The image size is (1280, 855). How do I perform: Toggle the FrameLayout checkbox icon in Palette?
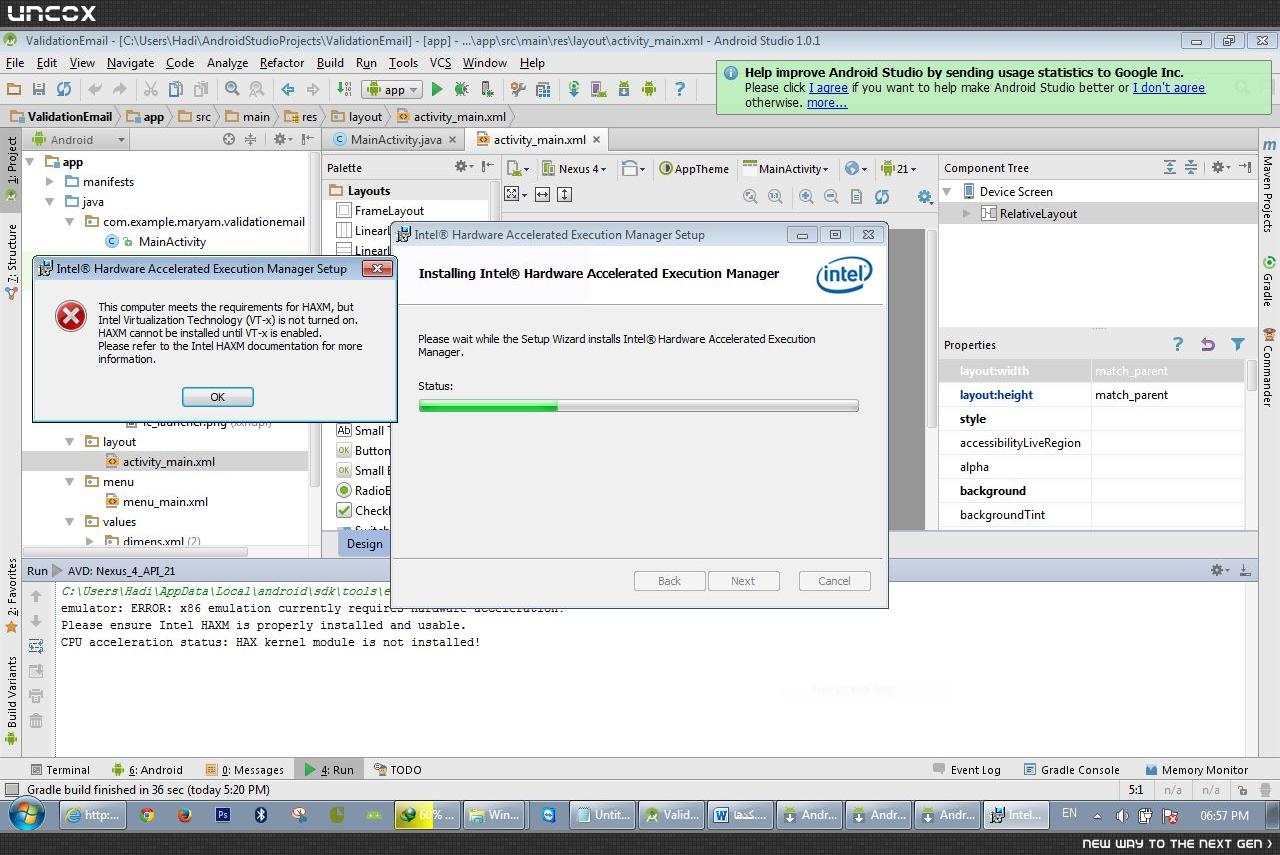(x=344, y=211)
